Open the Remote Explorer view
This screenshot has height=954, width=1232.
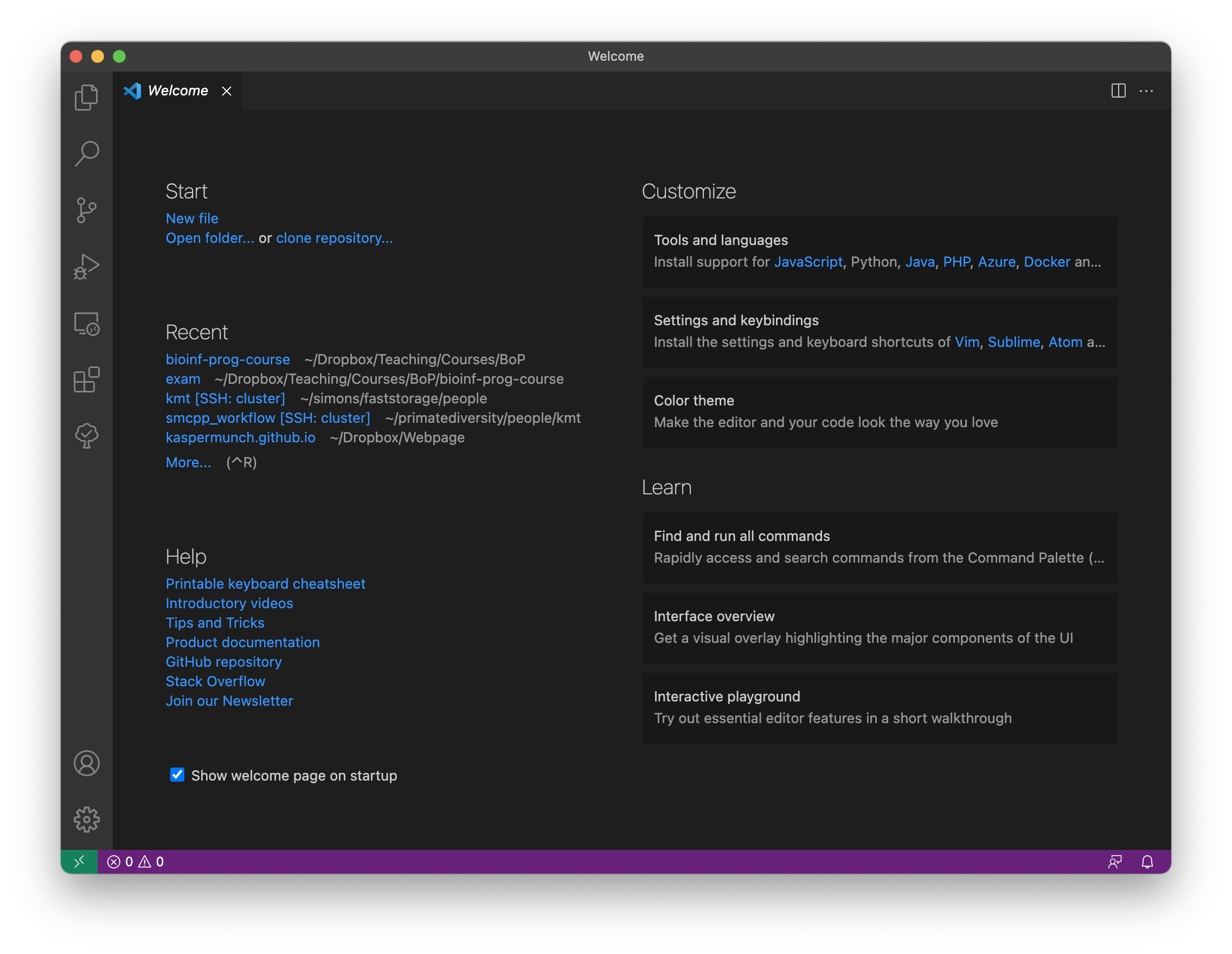pos(86,324)
